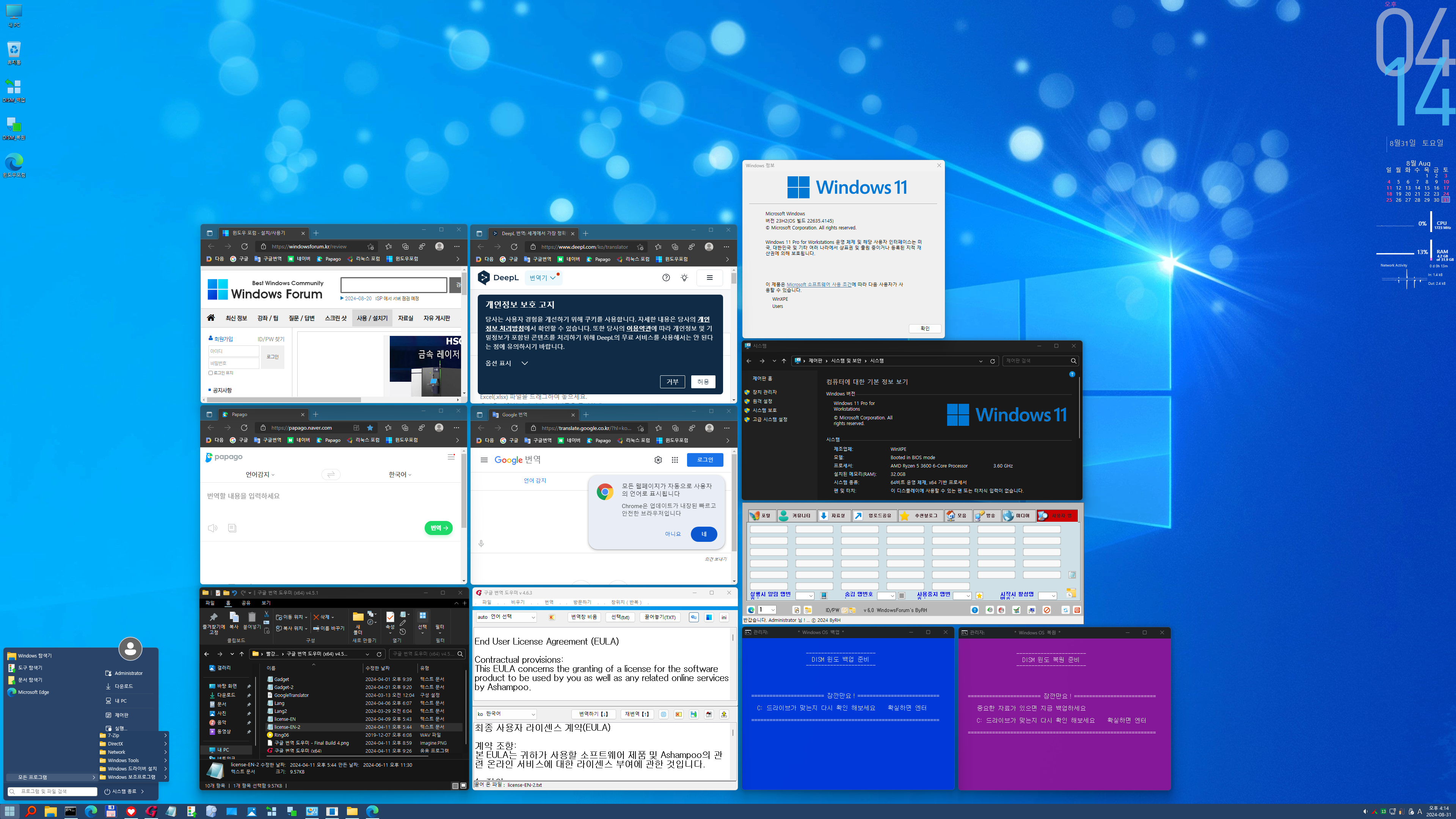Click 확인 button in Windows 정보 dialog
The width and height of the screenshot is (1456, 819).
(925, 328)
